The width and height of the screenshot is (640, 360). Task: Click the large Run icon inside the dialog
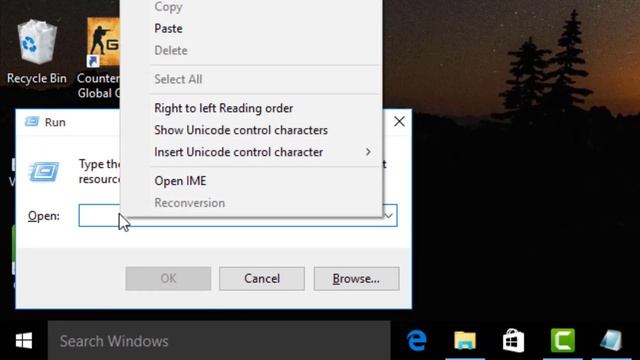[44, 171]
